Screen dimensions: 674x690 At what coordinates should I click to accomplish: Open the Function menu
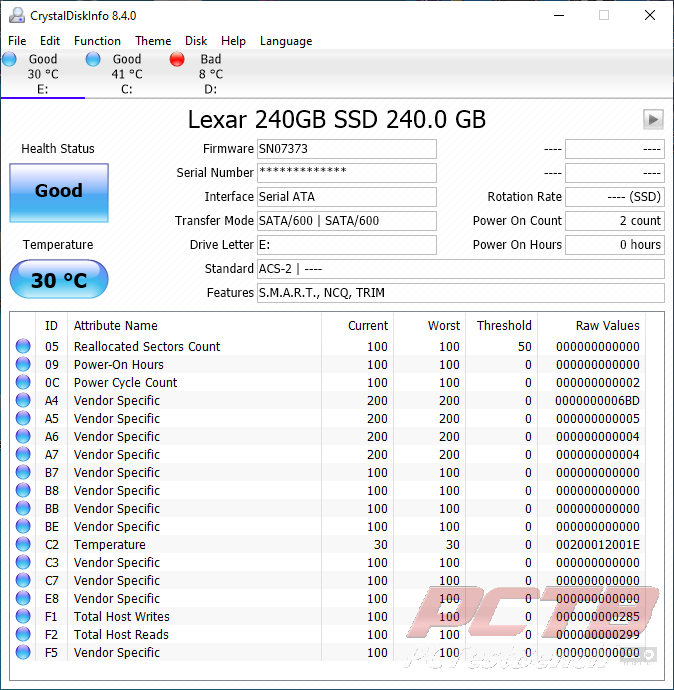pos(97,41)
